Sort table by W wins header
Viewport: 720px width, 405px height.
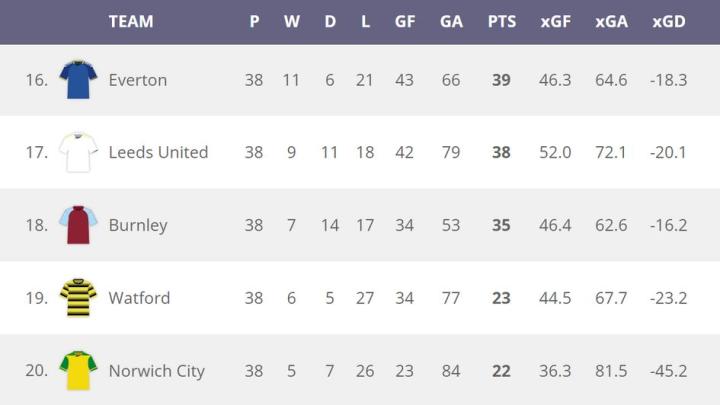click(x=291, y=21)
